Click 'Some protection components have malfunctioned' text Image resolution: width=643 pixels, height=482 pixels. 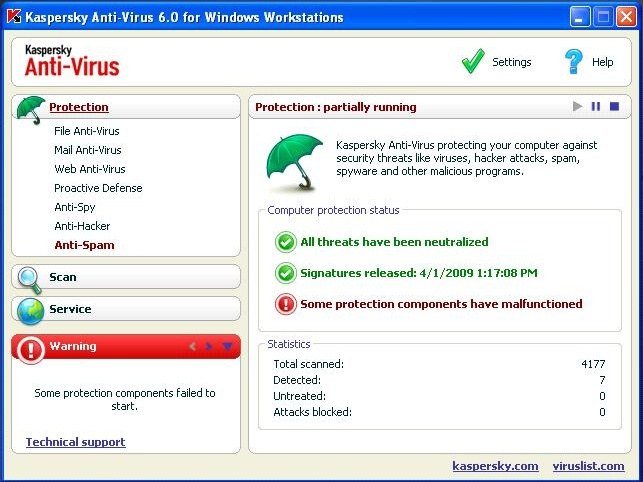point(441,304)
